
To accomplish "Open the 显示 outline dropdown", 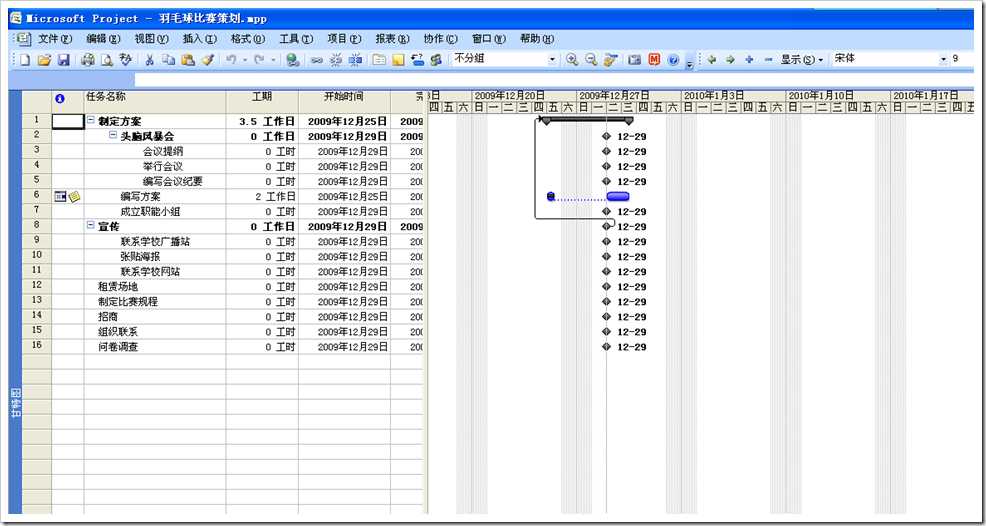I will point(803,60).
